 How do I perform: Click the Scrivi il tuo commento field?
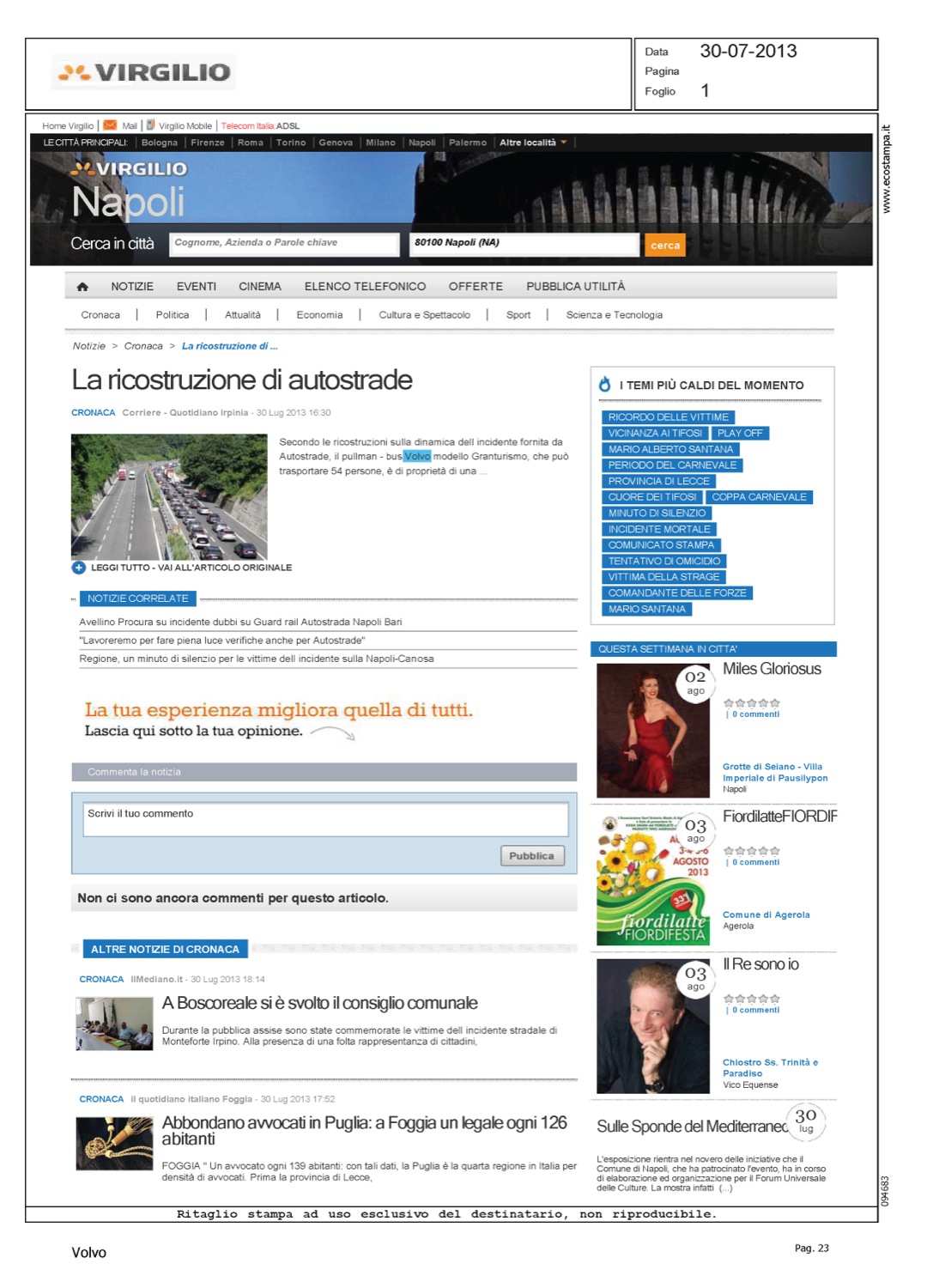(325, 819)
